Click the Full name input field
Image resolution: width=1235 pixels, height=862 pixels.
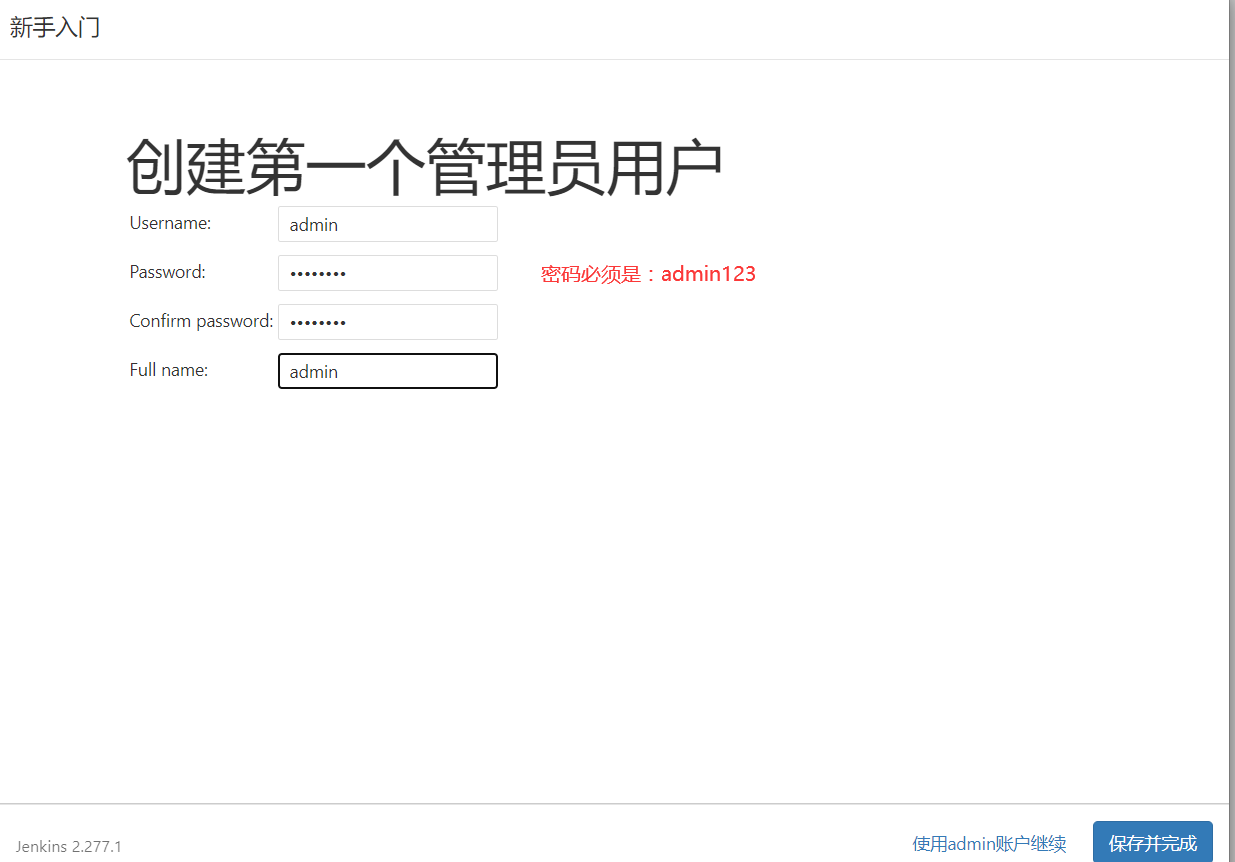tap(388, 371)
